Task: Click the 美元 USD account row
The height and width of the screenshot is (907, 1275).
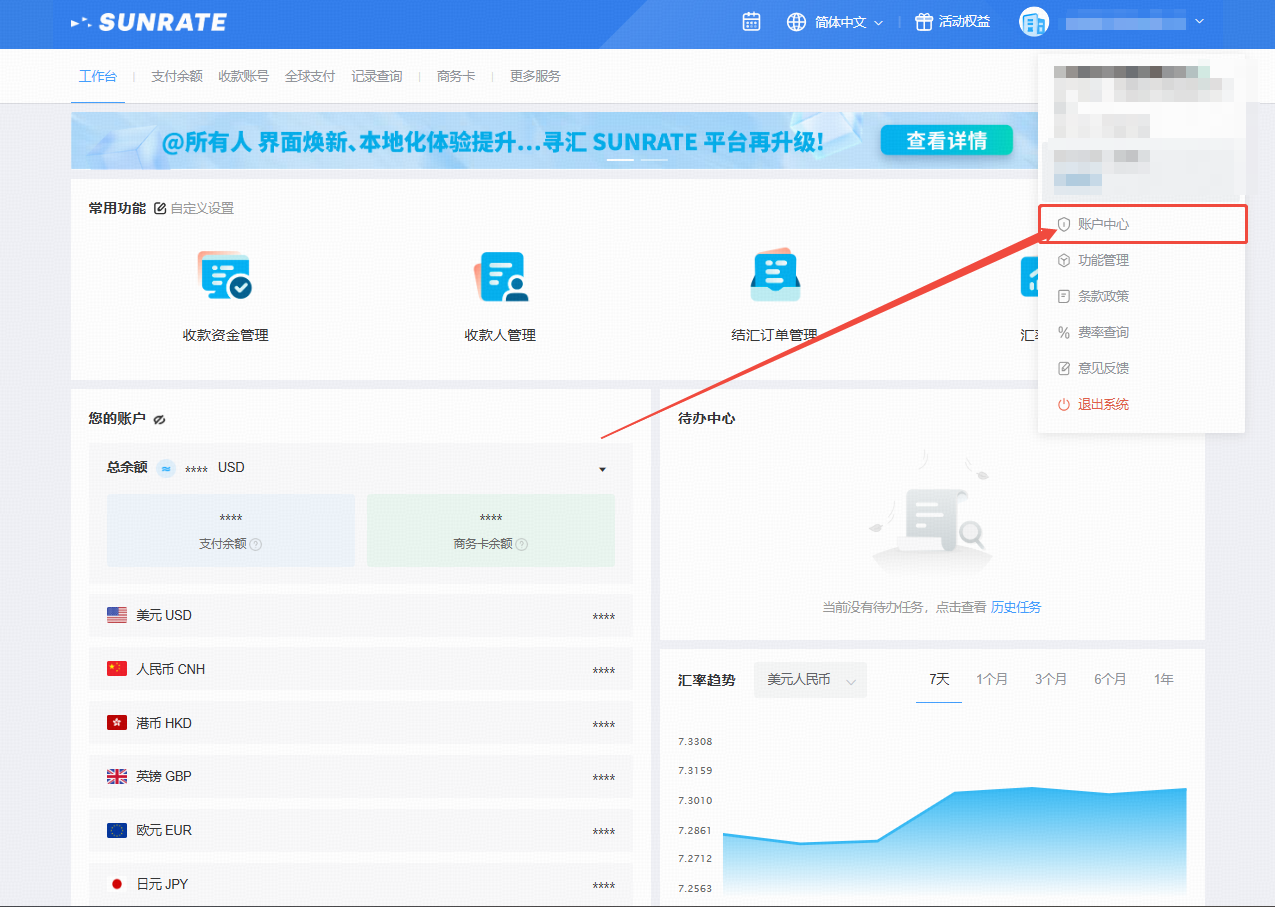Action: 360,615
